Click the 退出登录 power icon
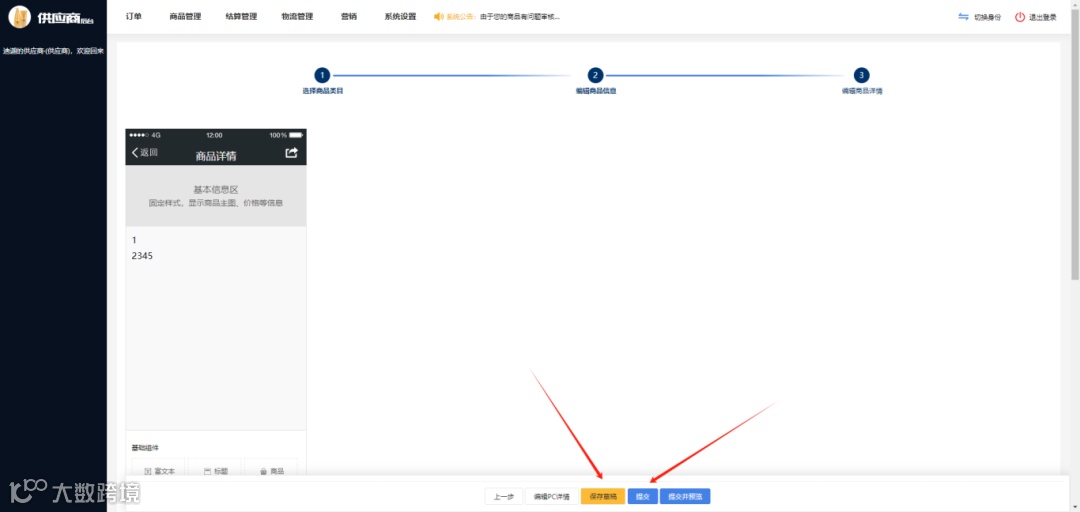Image resolution: width=1080 pixels, height=512 pixels. click(x=1019, y=17)
